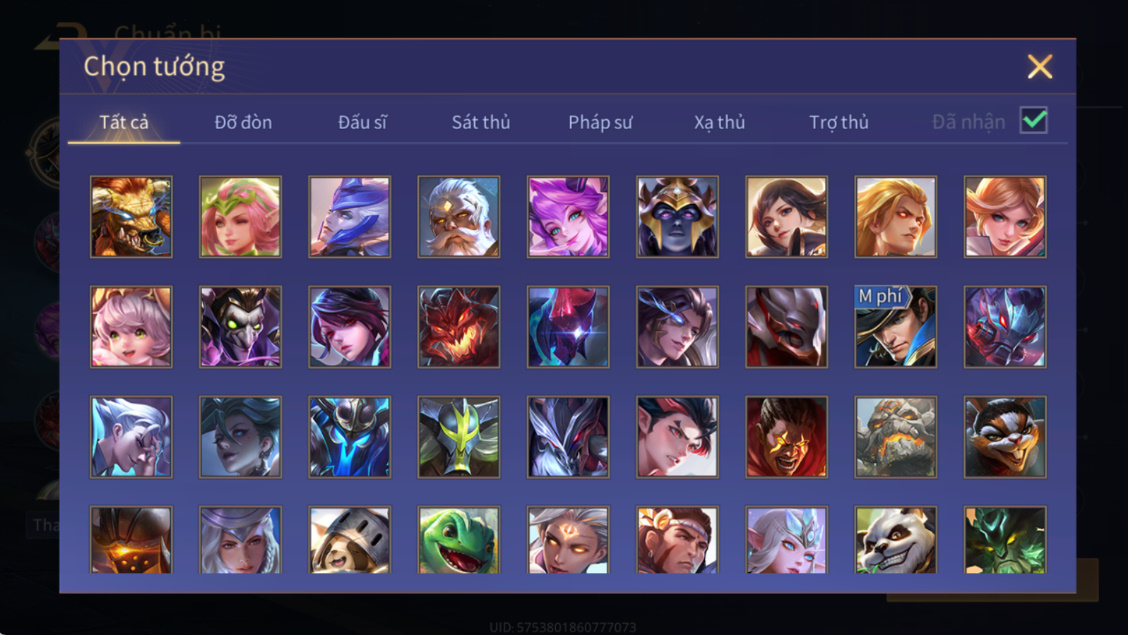Switch to the "Đỡ đòn" tab

pyautogui.click(x=243, y=122)
